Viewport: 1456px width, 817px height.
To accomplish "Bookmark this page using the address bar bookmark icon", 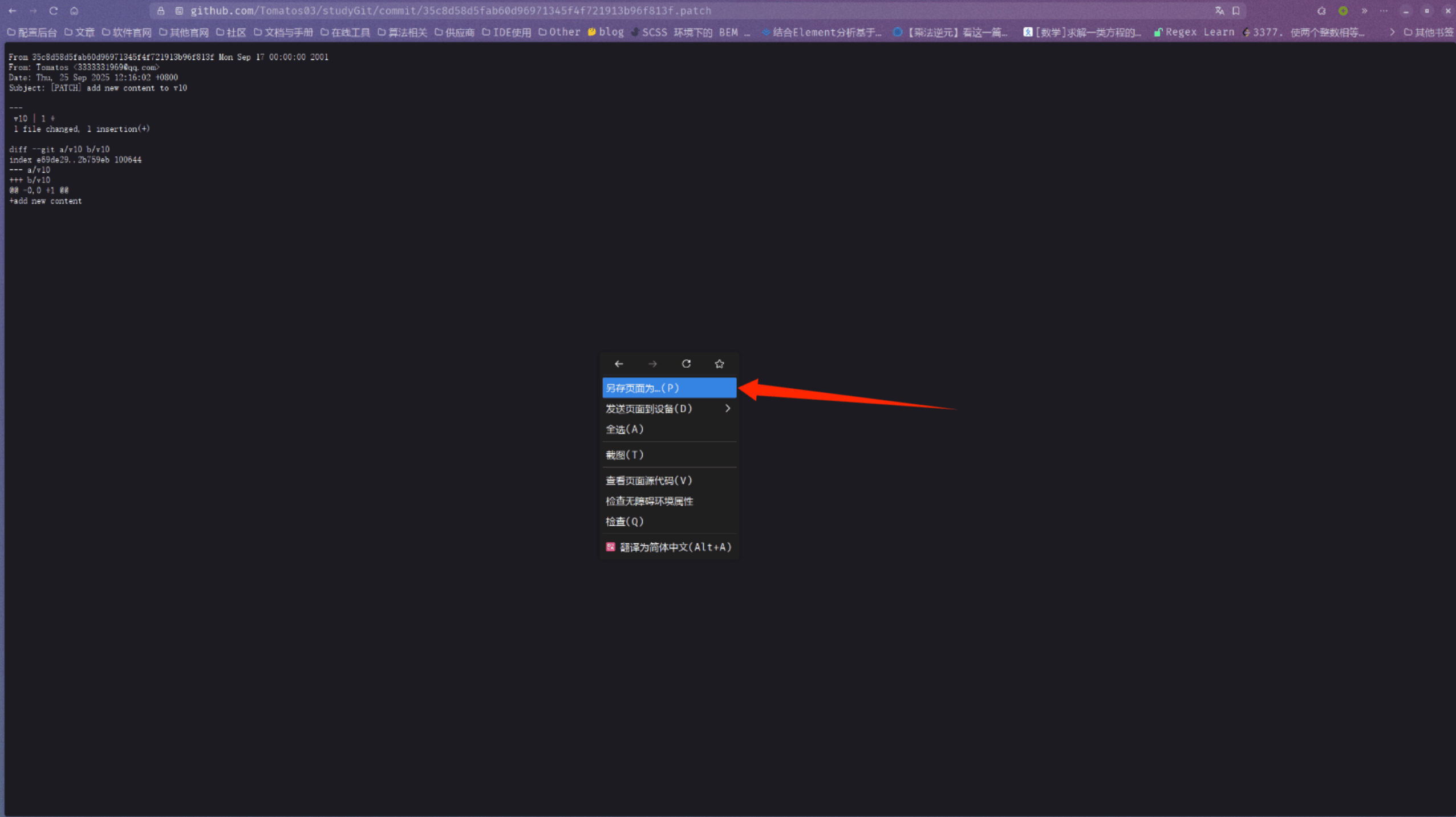I will [x=1236, y=11].
